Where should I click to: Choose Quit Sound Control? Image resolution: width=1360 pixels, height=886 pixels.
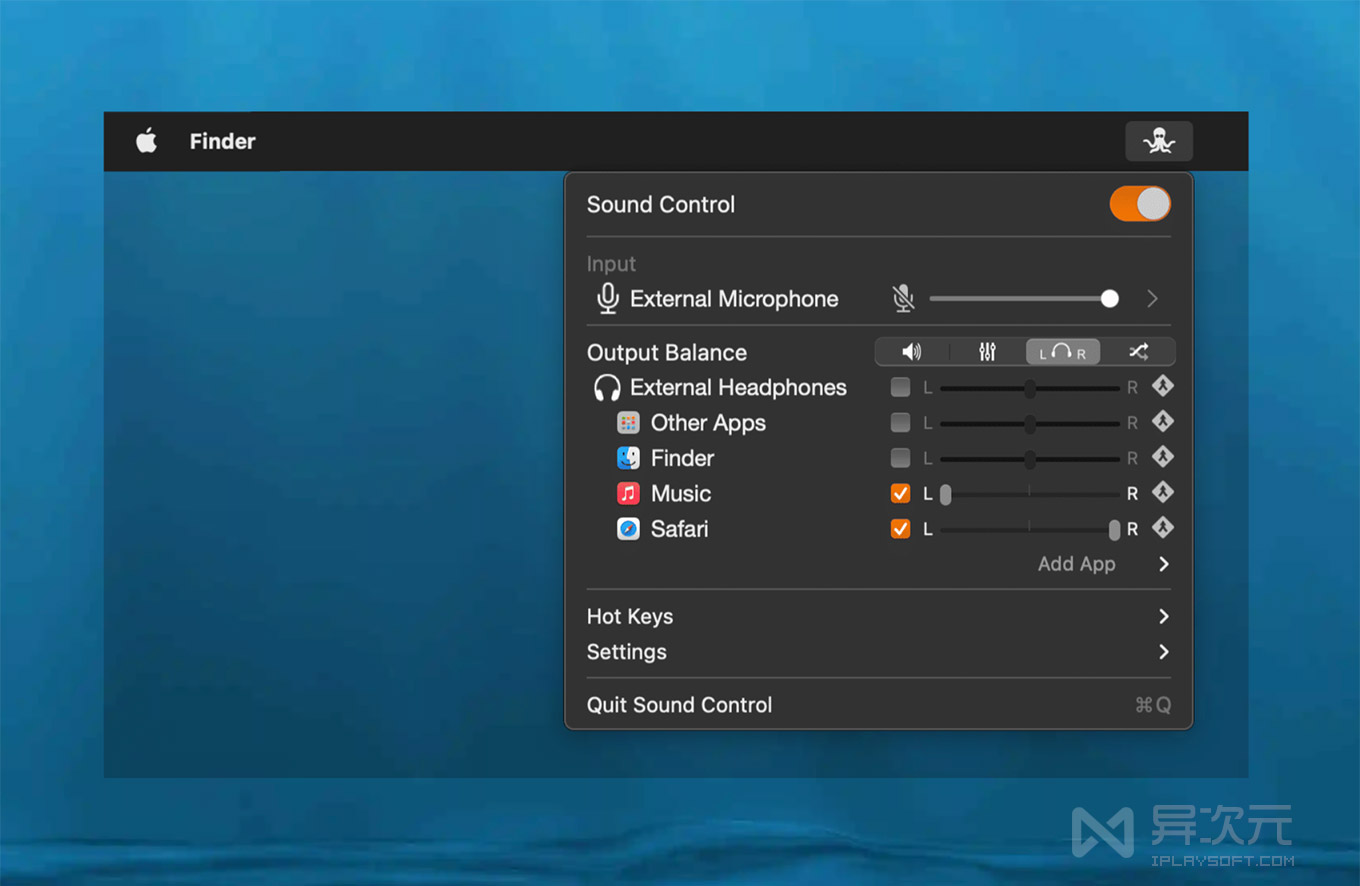[x=679, y=705]
